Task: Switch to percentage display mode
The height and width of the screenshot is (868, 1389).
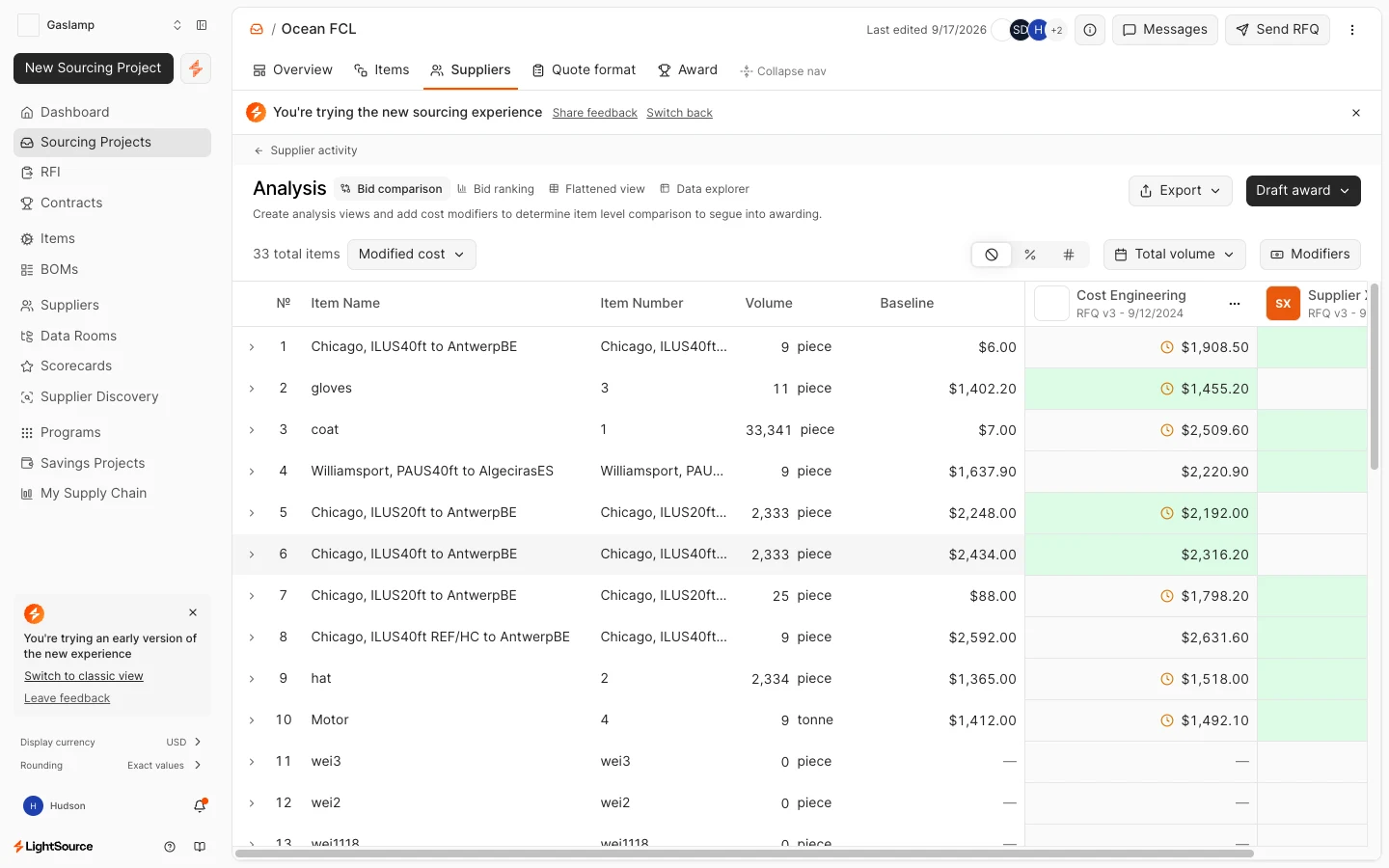Action: tap(1030, 255)
